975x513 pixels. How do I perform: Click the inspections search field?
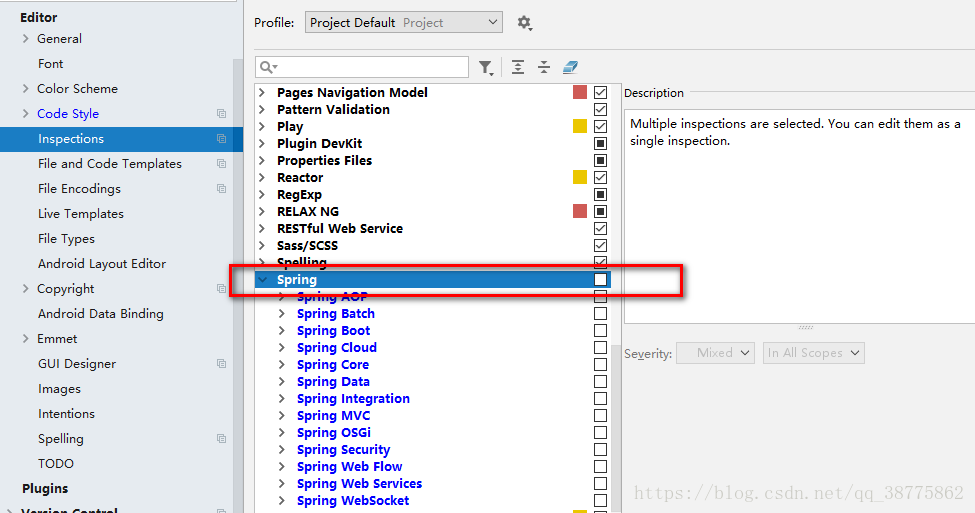[x=362, y=67]
